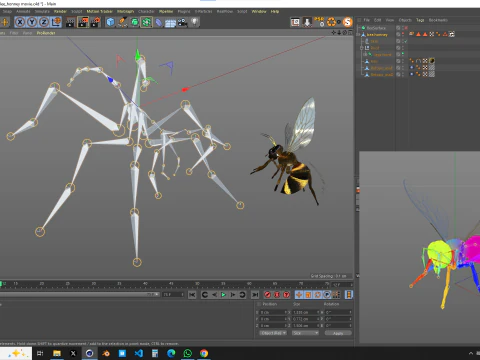Add a Light object
480x360 pixels.
coord(194,22)
